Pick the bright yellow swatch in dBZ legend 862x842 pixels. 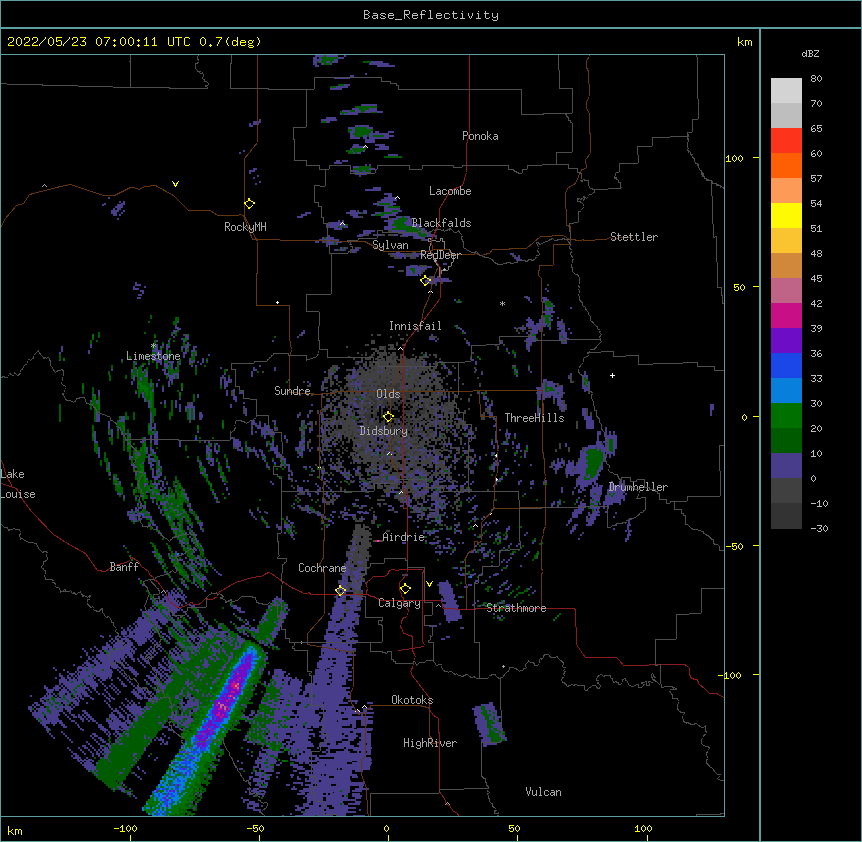(x=786, y=215)
